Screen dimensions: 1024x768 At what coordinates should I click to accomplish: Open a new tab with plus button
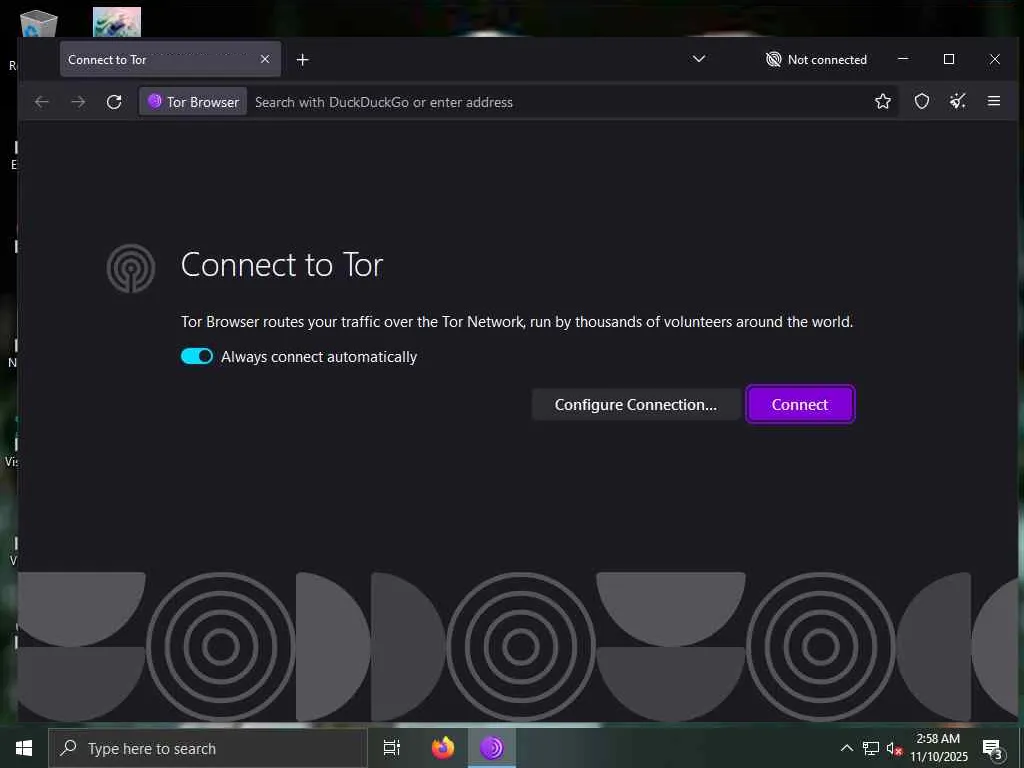pyautogui.click(x=302, y=60)
